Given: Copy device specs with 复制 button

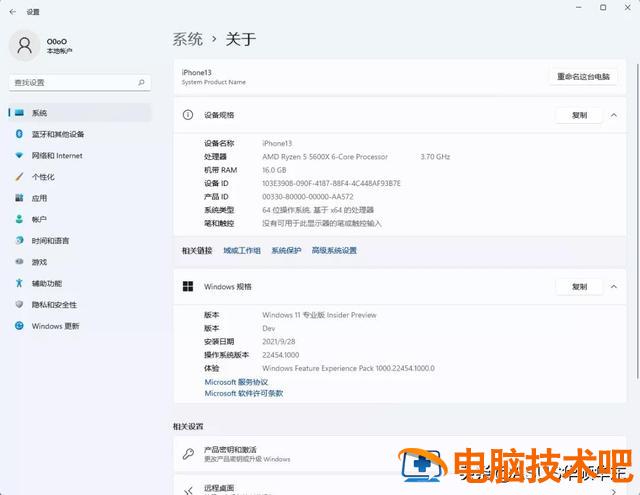Looking at the screenshot, I should tap(579, 115).
